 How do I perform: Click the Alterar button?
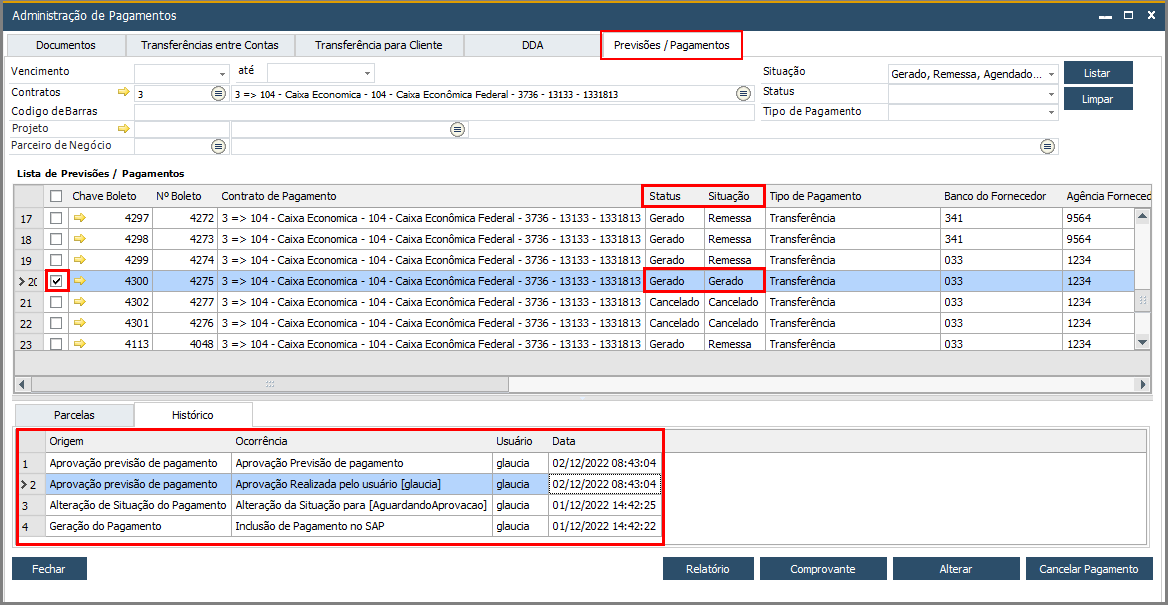(x=956, y=568)
